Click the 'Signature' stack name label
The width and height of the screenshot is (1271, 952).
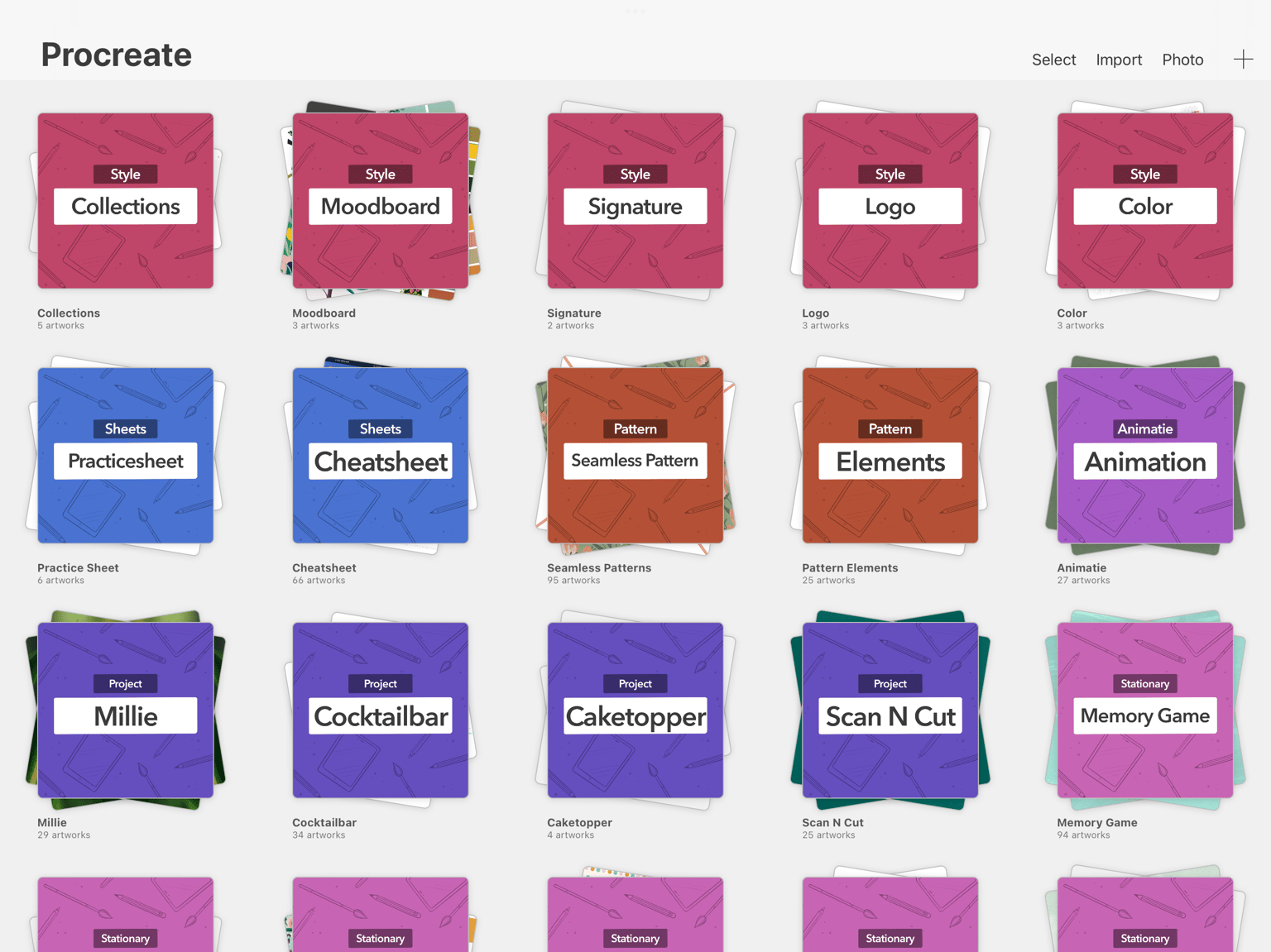pyautogui.click(x=574, y=313)
